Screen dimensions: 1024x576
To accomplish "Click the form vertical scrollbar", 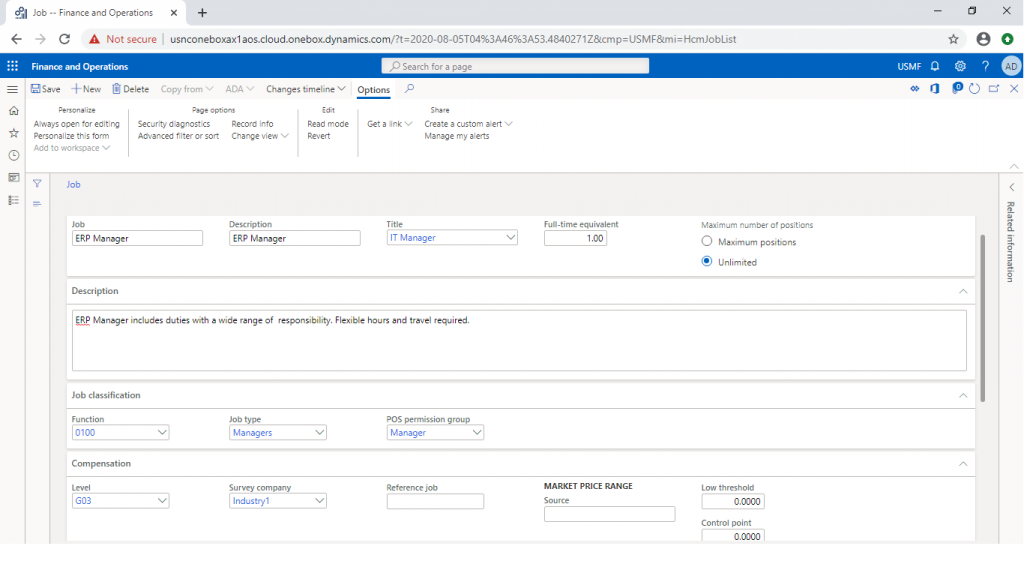I will 982,318.
